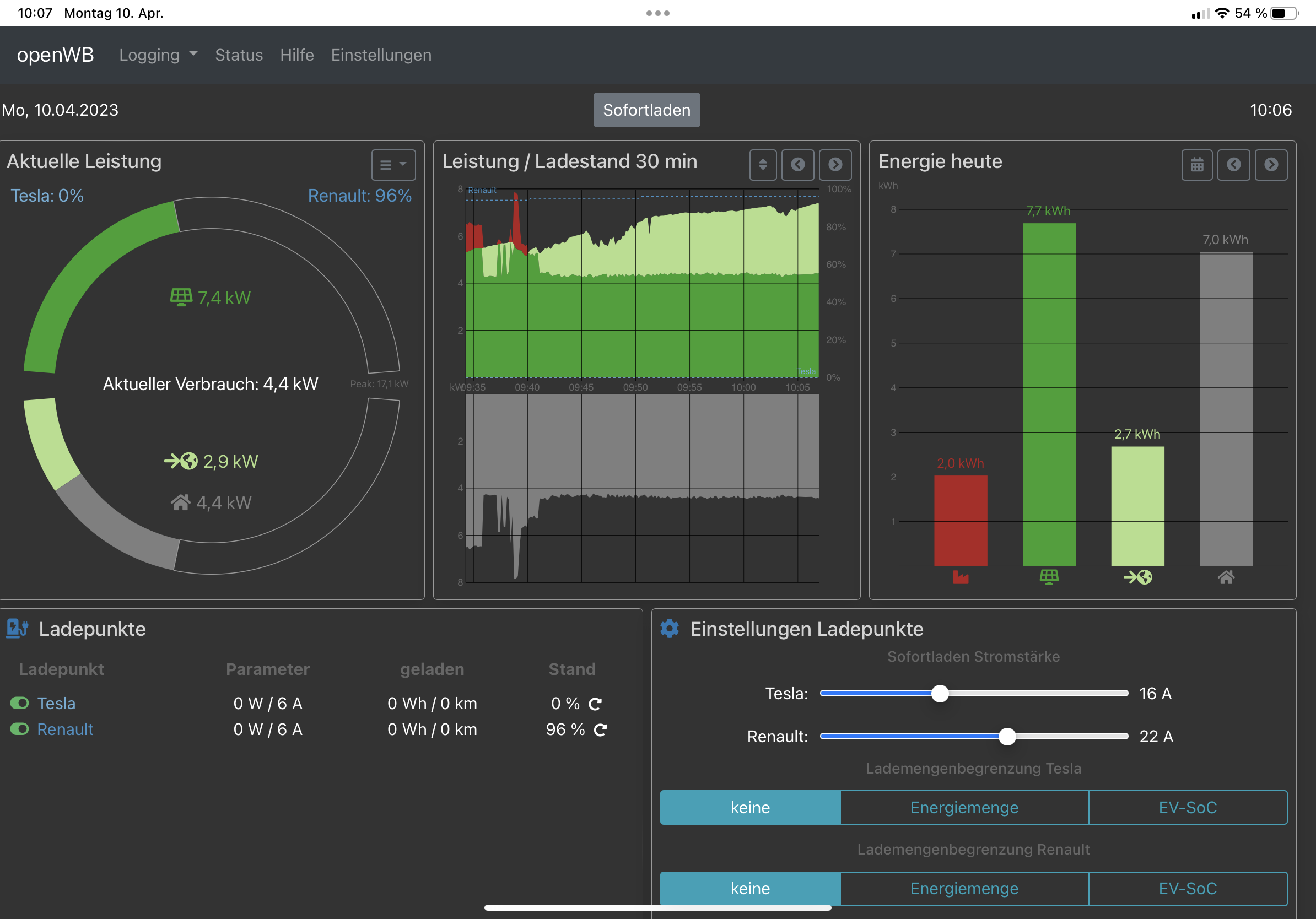Screen dimensions: 1316x919
Task: Refresh Tesla state of charge
Action: [x=596, y=704]
